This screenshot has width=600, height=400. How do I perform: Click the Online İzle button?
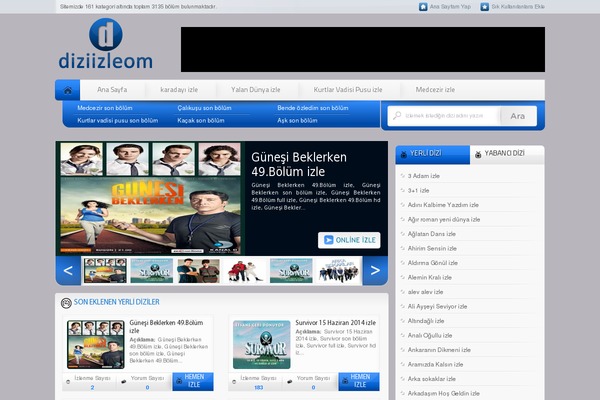click(349, 240)
